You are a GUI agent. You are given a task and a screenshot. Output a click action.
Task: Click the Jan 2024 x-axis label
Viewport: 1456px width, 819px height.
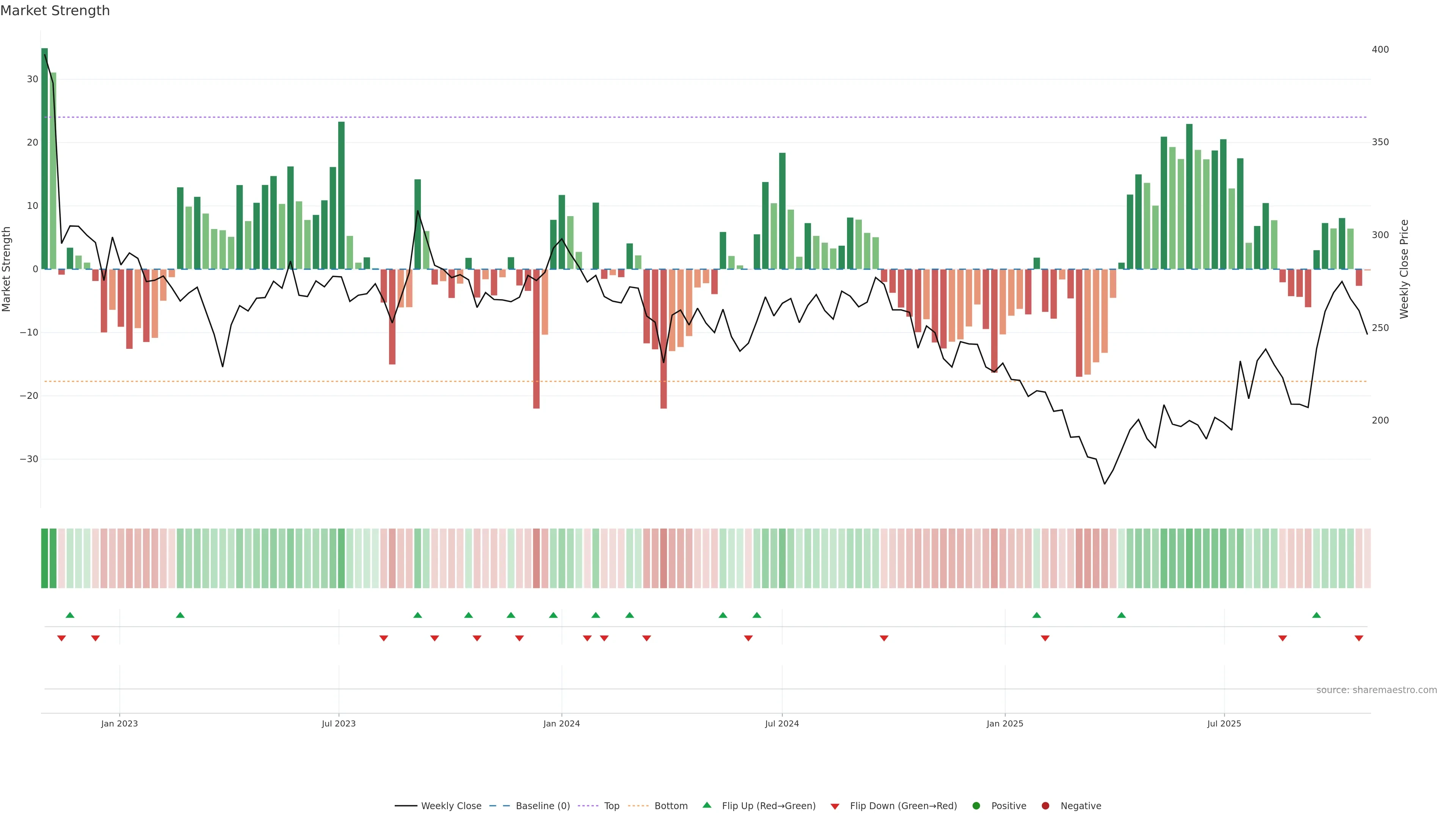[x=561, y=723]
